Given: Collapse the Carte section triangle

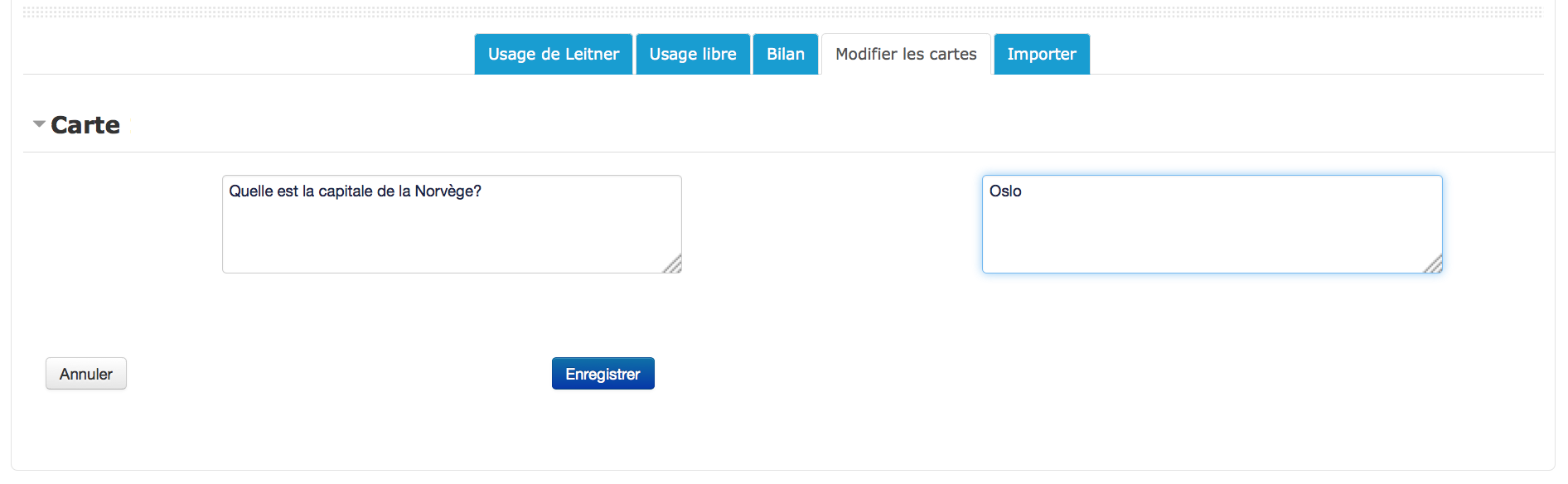Looking at the screenshot, I should tap(39, 124).
